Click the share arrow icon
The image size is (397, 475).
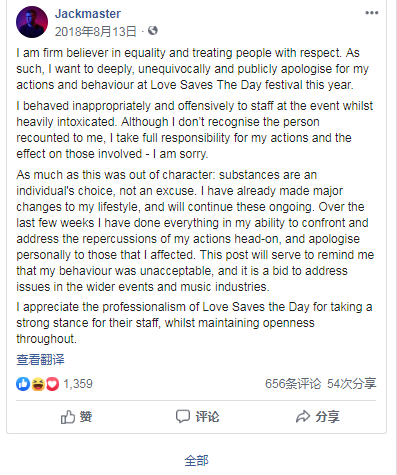click(x=303, y=417)
